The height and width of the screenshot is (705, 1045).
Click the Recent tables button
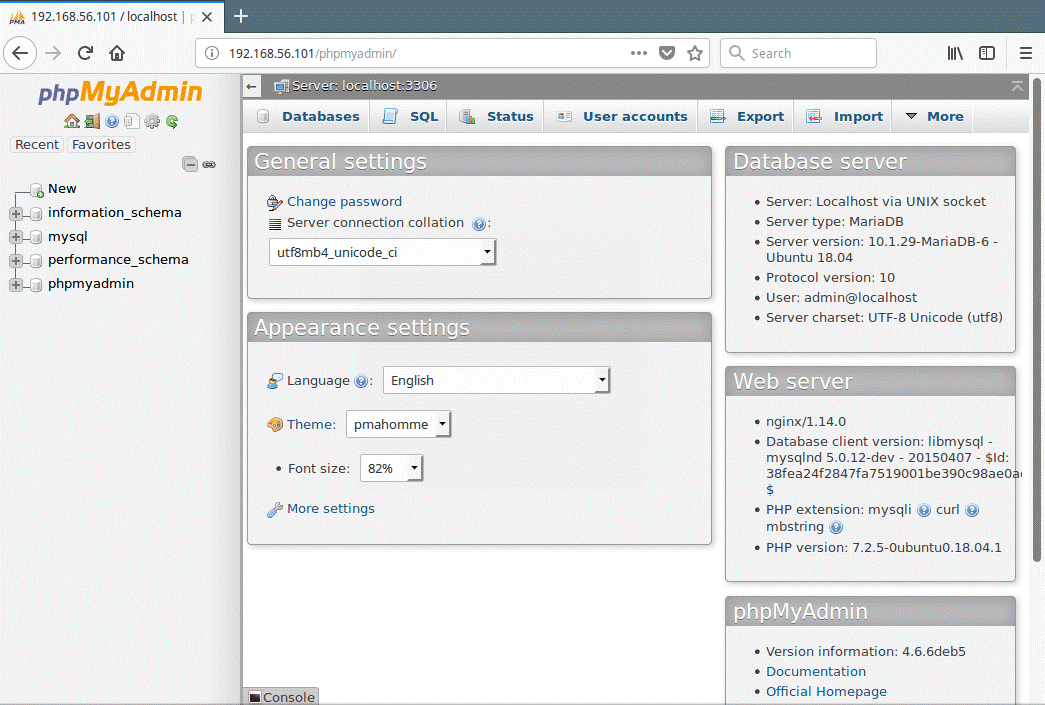tap(37, 145)
